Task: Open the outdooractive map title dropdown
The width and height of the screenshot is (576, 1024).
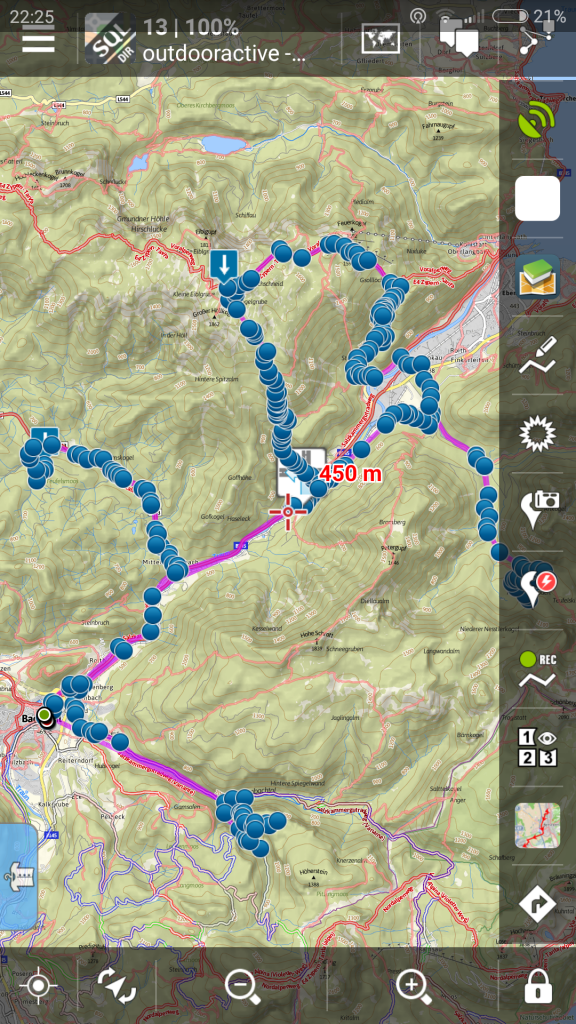Action: (223, 53)
